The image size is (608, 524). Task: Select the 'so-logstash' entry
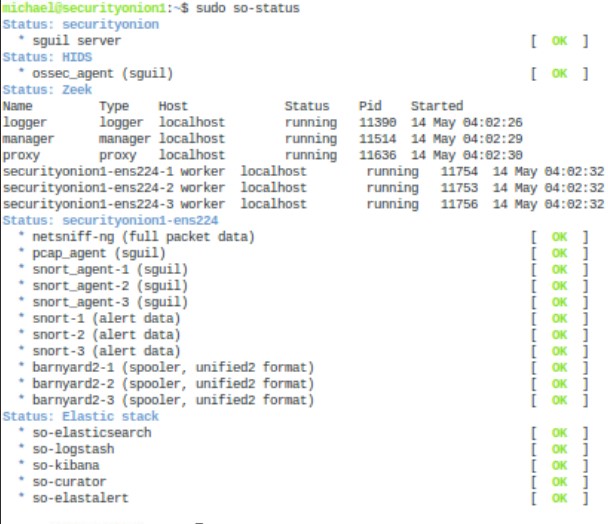pos(73,449)
